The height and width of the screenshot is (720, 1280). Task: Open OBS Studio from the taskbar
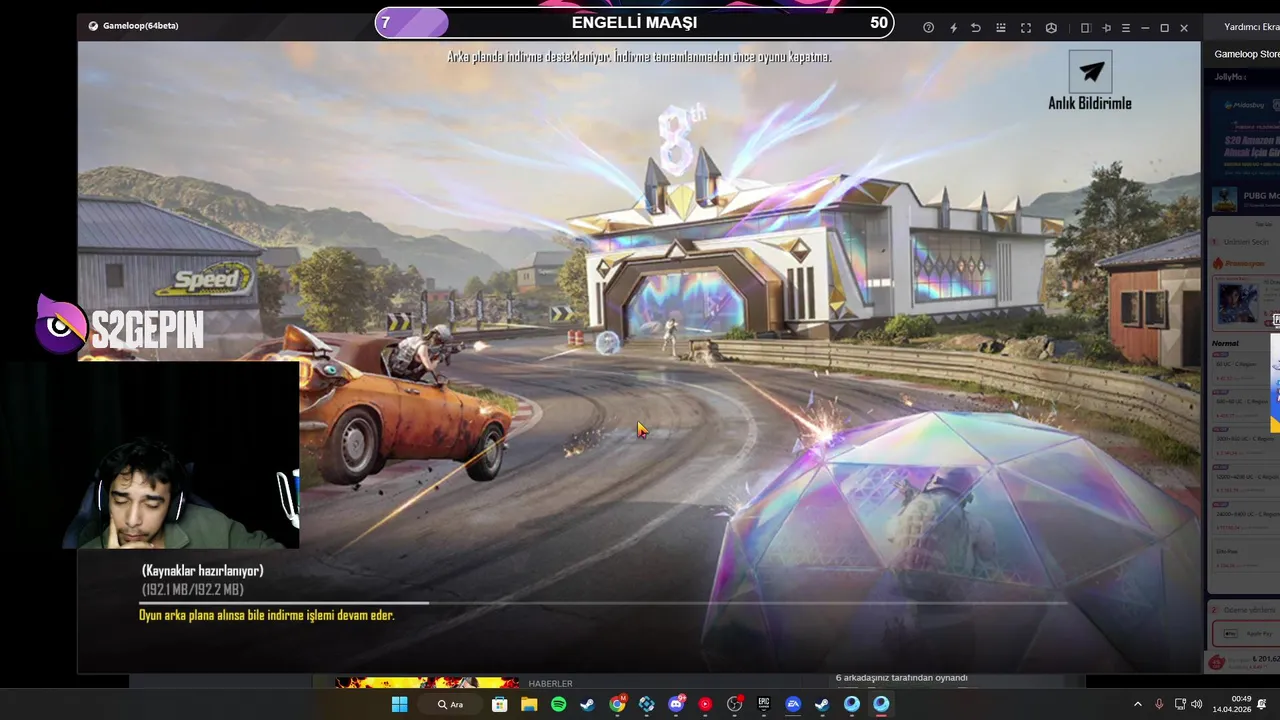click(735, 704)
